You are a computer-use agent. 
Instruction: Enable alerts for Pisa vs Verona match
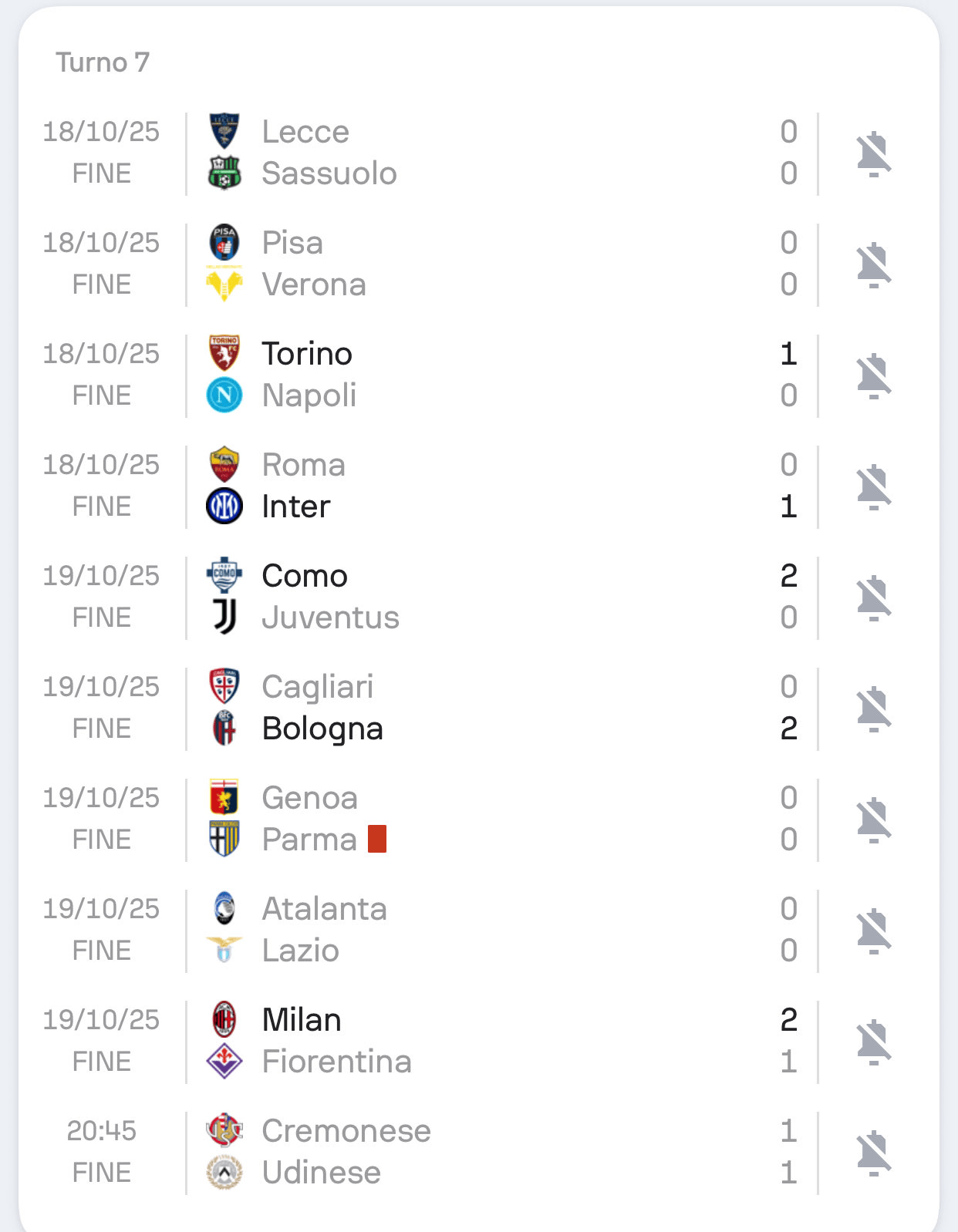point(874,264)
